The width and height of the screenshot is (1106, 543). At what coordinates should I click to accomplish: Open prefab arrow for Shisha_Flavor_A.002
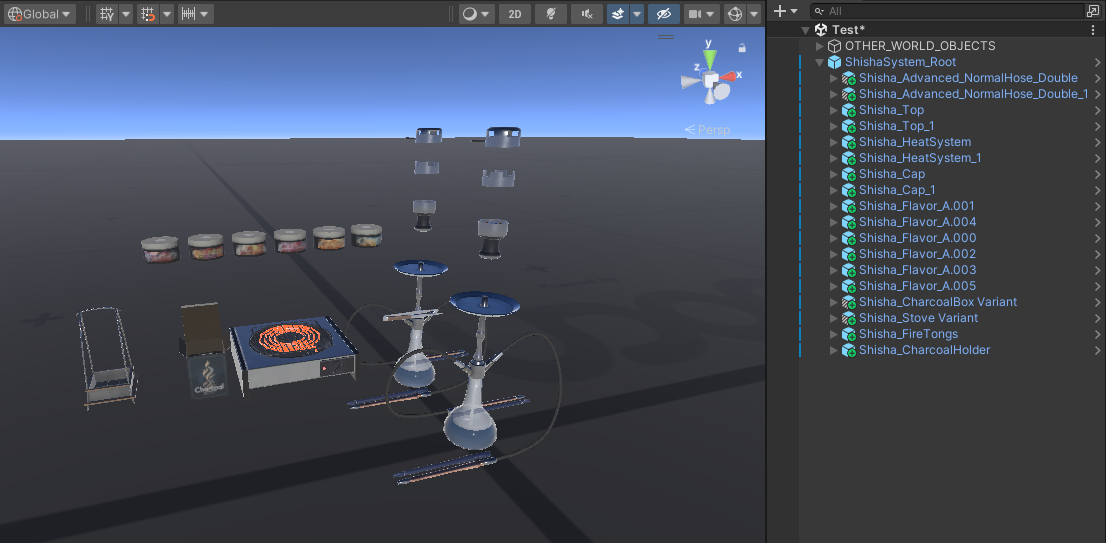(1098, 254)
